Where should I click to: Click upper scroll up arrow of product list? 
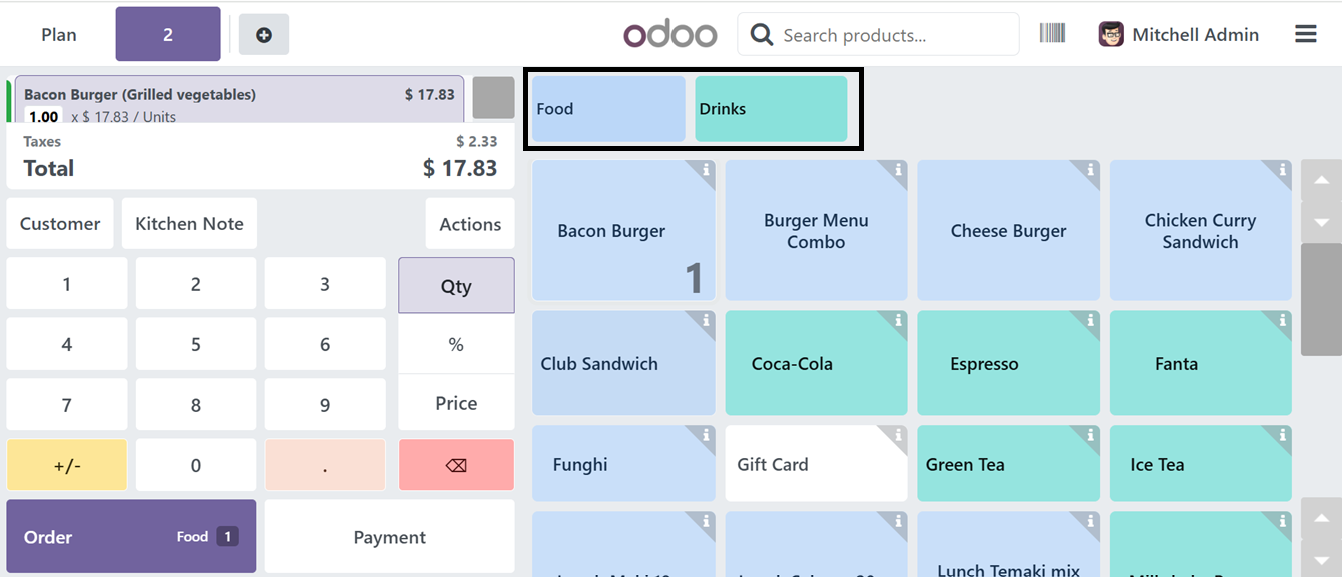tap(1321, 181)
